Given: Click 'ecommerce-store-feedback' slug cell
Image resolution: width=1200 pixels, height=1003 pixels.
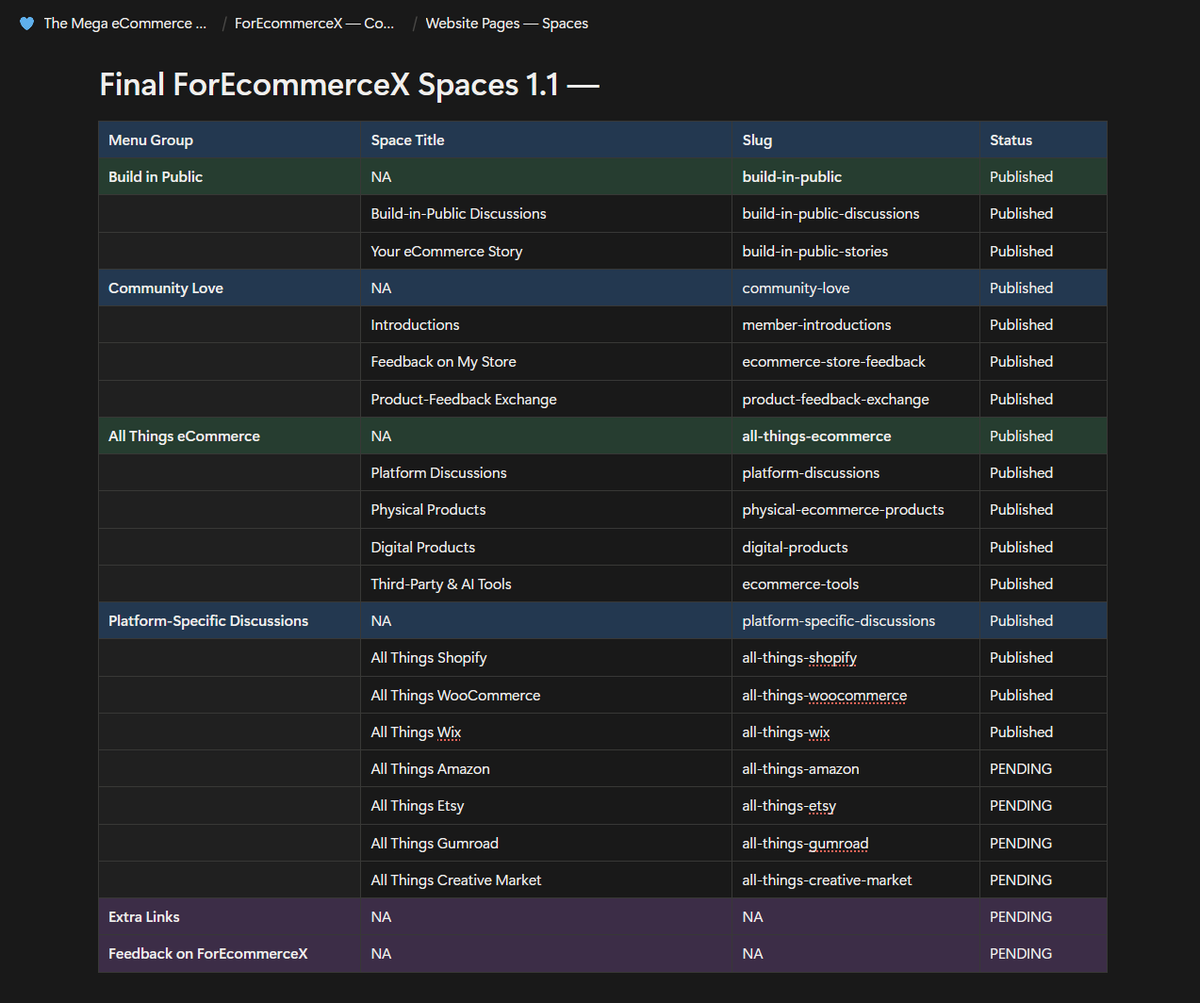Looking at the screenshot, I should (x=856, y=362).
